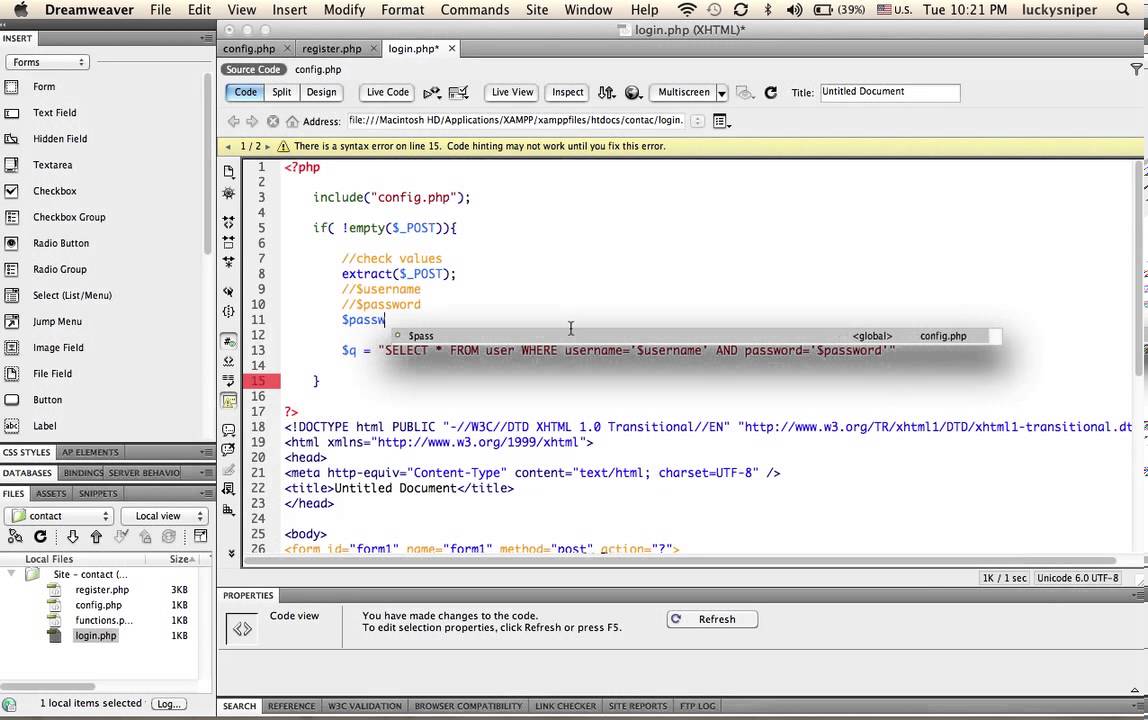Image resolution: width=1148 pixels, height=720 pixels.
Task: Insert a Radio Button element
Action: pyautogui.click(x=61, y=243)
